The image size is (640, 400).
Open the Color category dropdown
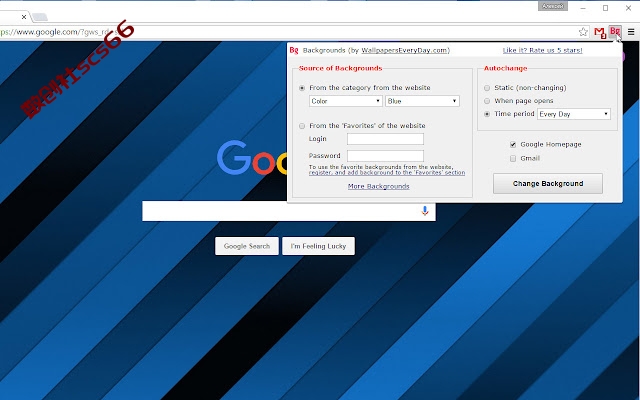tap(346, 101)
